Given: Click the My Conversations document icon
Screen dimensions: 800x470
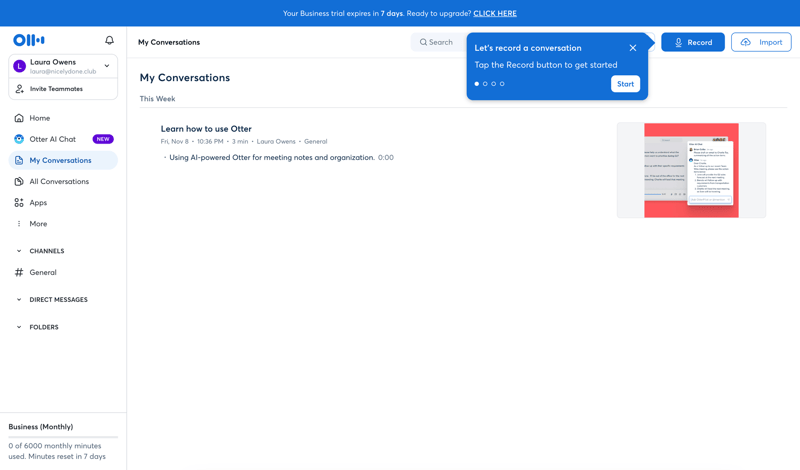Looking at the screenshot, I should [x=19, y=160].
